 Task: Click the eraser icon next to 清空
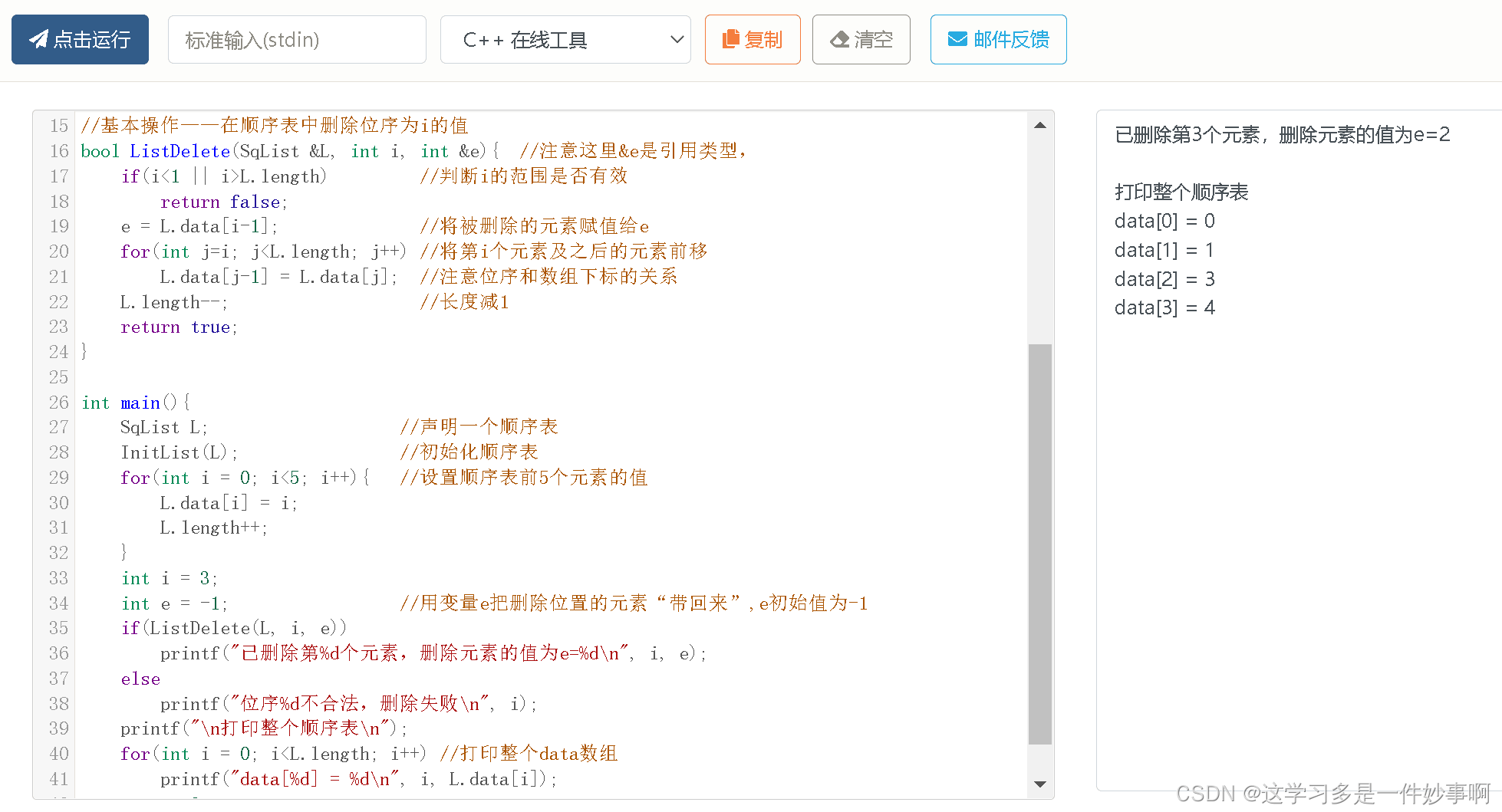pyautogui.click(x=840, y=39)
